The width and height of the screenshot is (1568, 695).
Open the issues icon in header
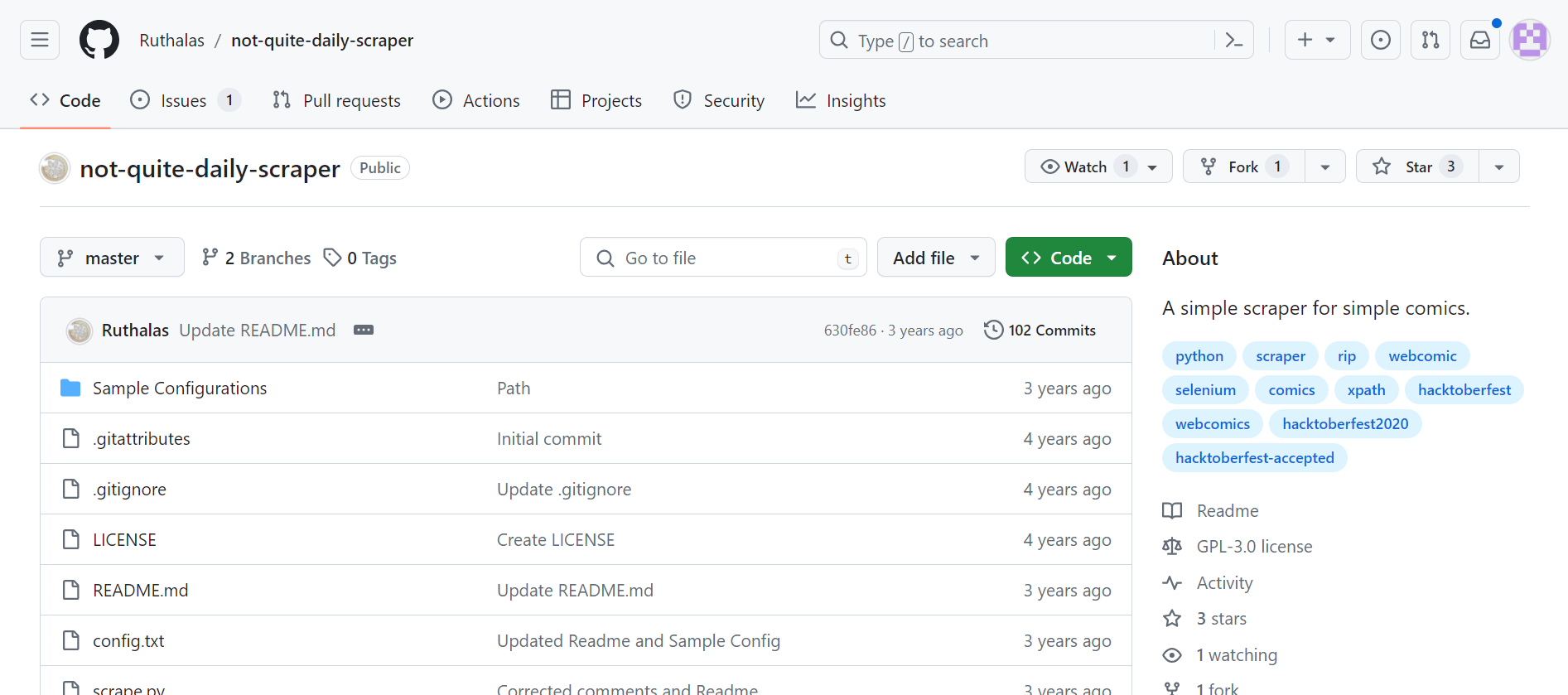1380,40
